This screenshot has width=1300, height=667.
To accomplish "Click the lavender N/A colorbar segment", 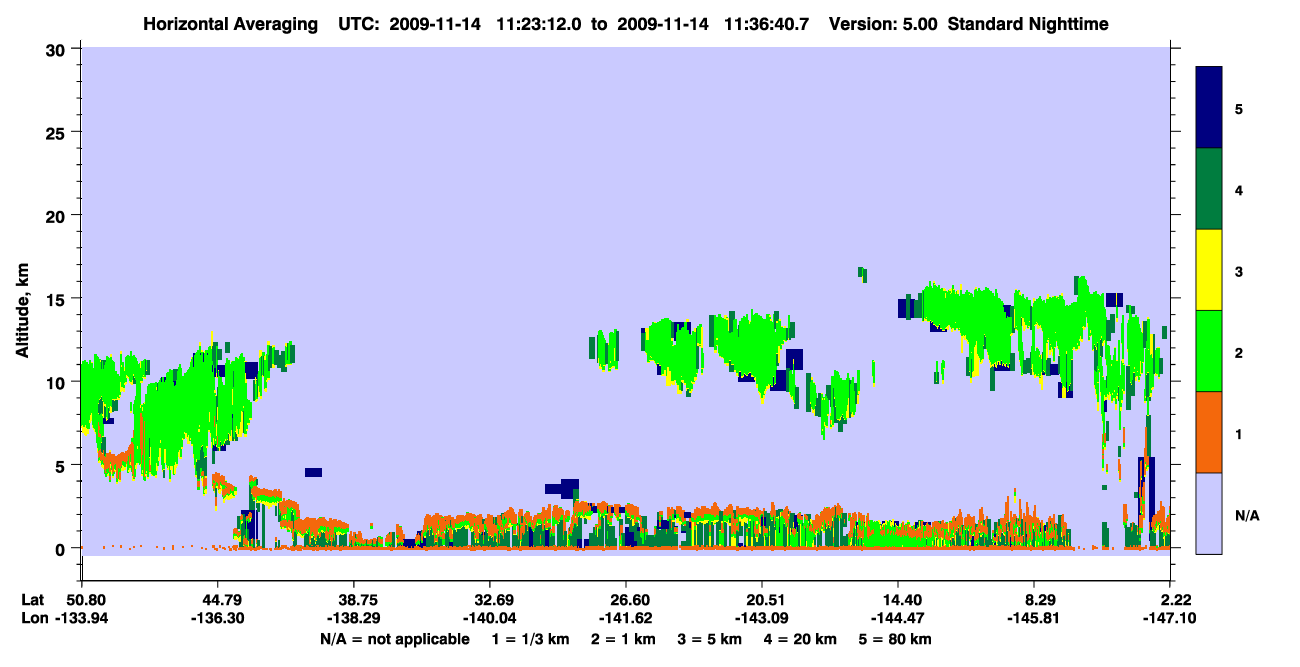I will tap(1209, 513).
